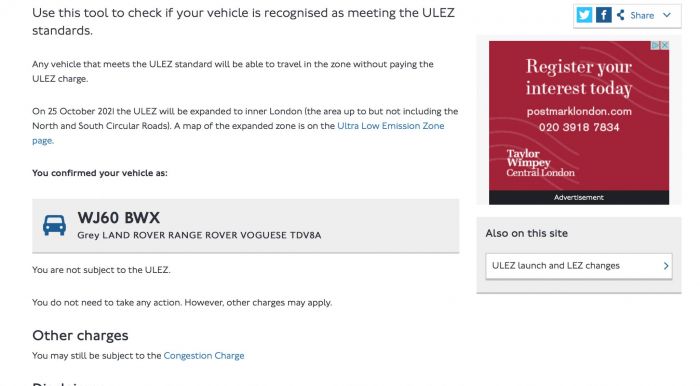Screen dimensions: 700x386
Task: Click the Share text button
Action: pyautogui.click(x=642, y=16)
